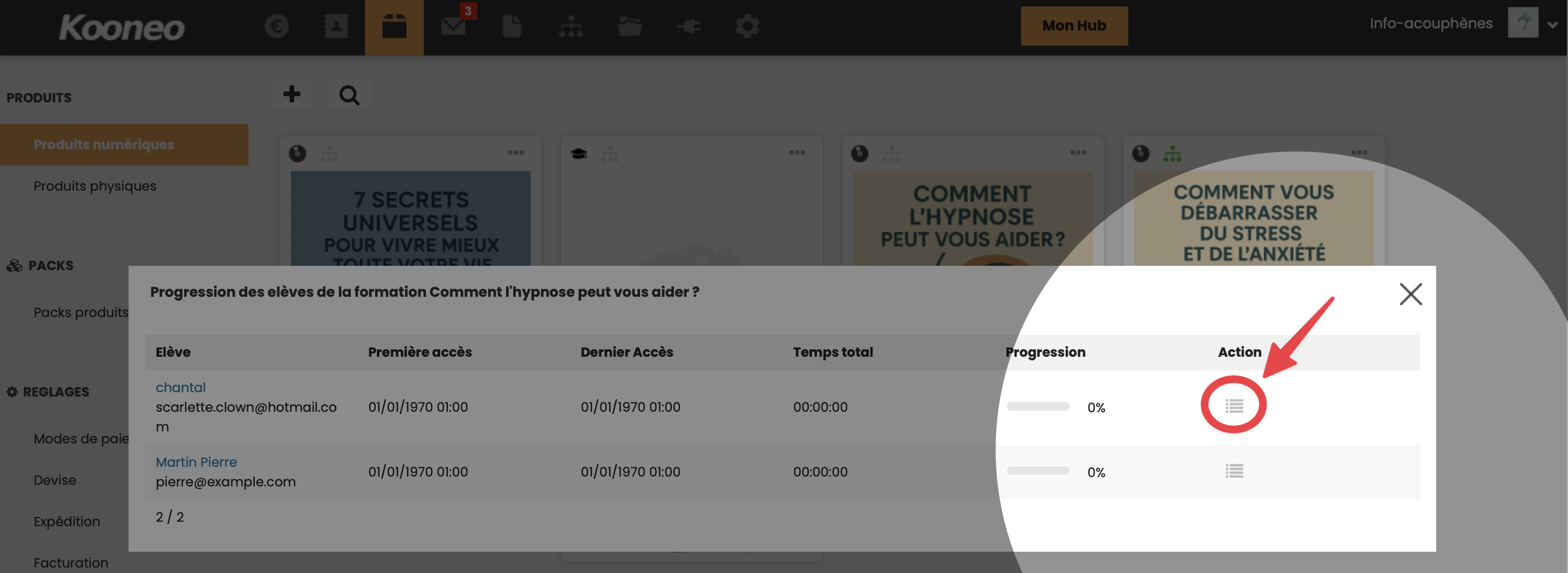Open the hierarchy network icon in navbar

coord(571,26)
